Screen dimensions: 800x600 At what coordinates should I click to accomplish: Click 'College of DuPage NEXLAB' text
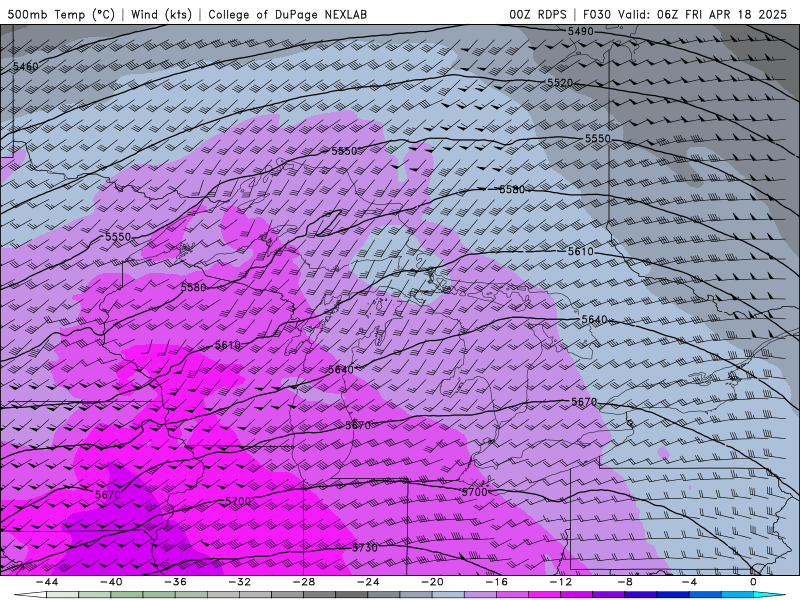click(287, 14)
